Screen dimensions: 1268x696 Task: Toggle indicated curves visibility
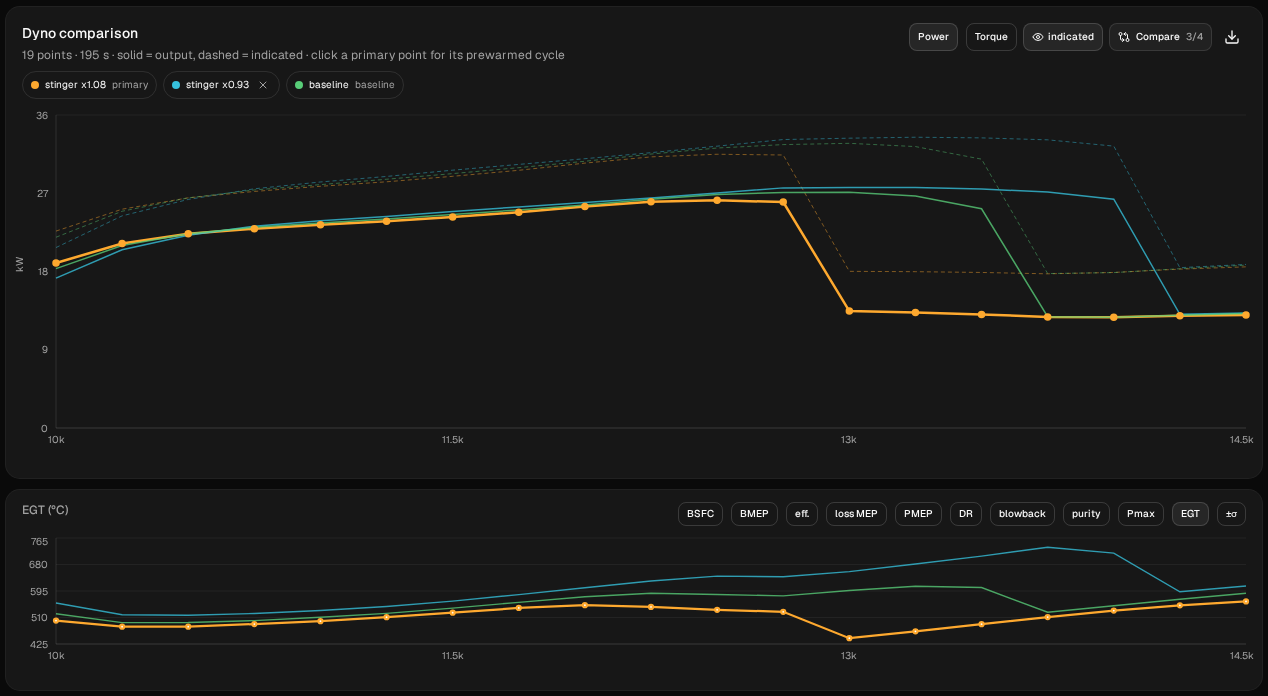(x=1063, y=37)
